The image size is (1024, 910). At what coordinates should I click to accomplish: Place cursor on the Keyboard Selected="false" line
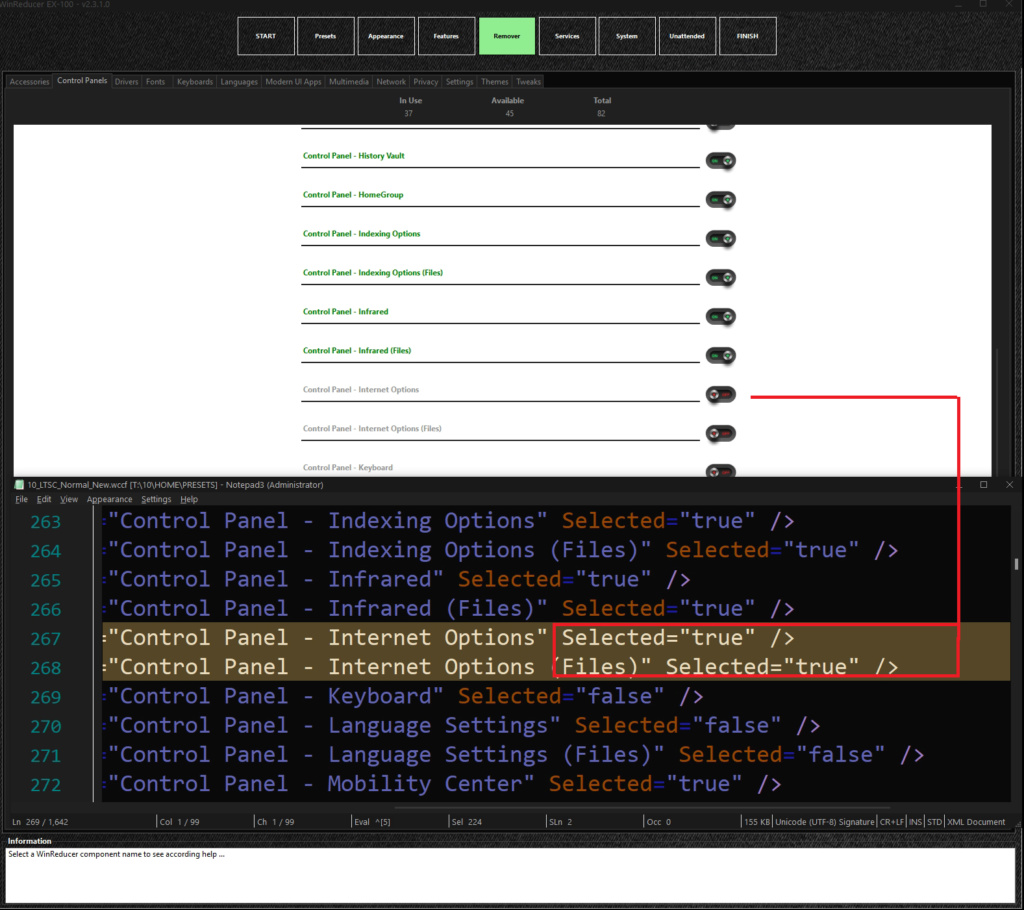pos(556,696)
